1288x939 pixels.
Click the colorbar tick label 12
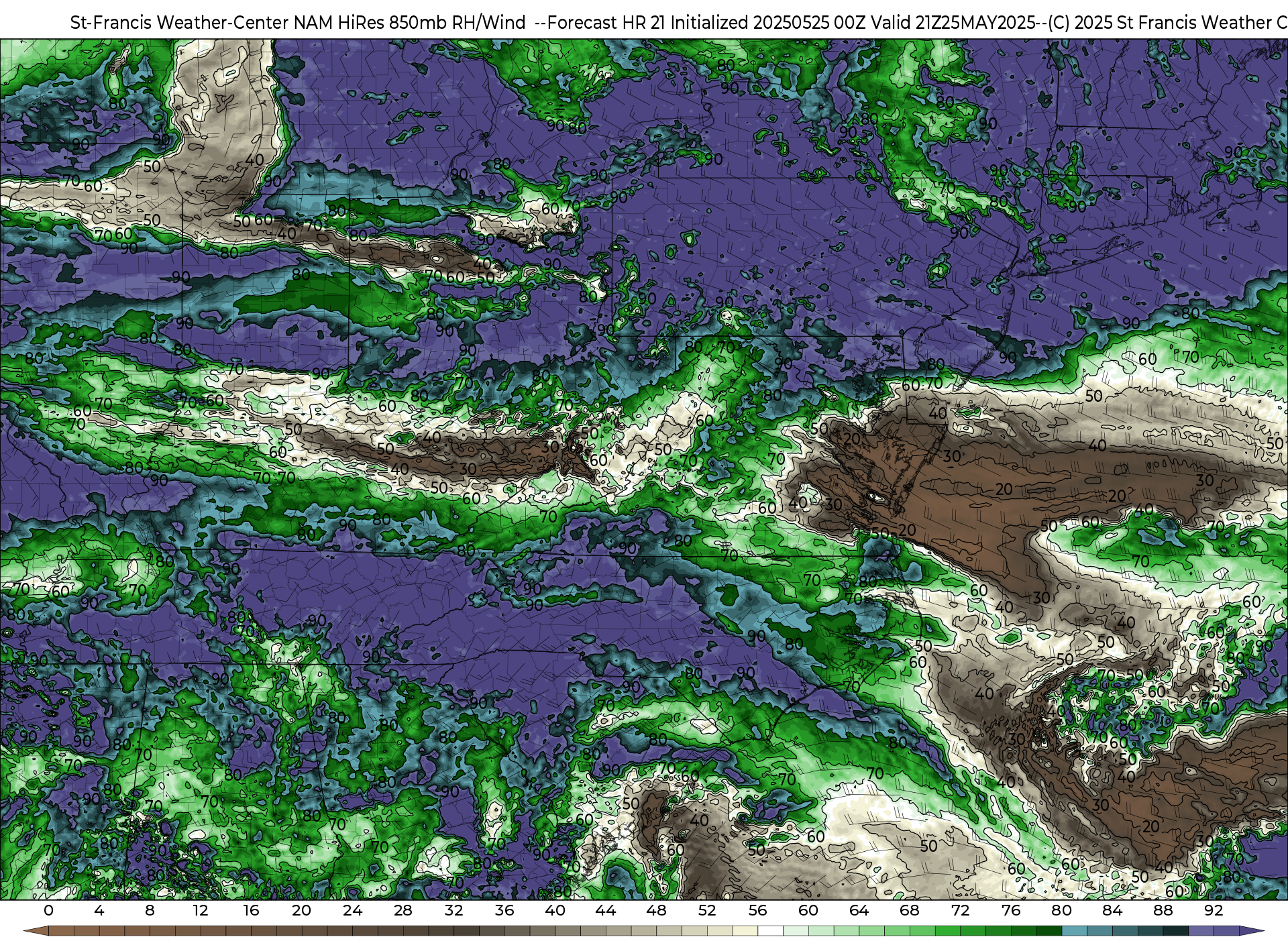201,910
